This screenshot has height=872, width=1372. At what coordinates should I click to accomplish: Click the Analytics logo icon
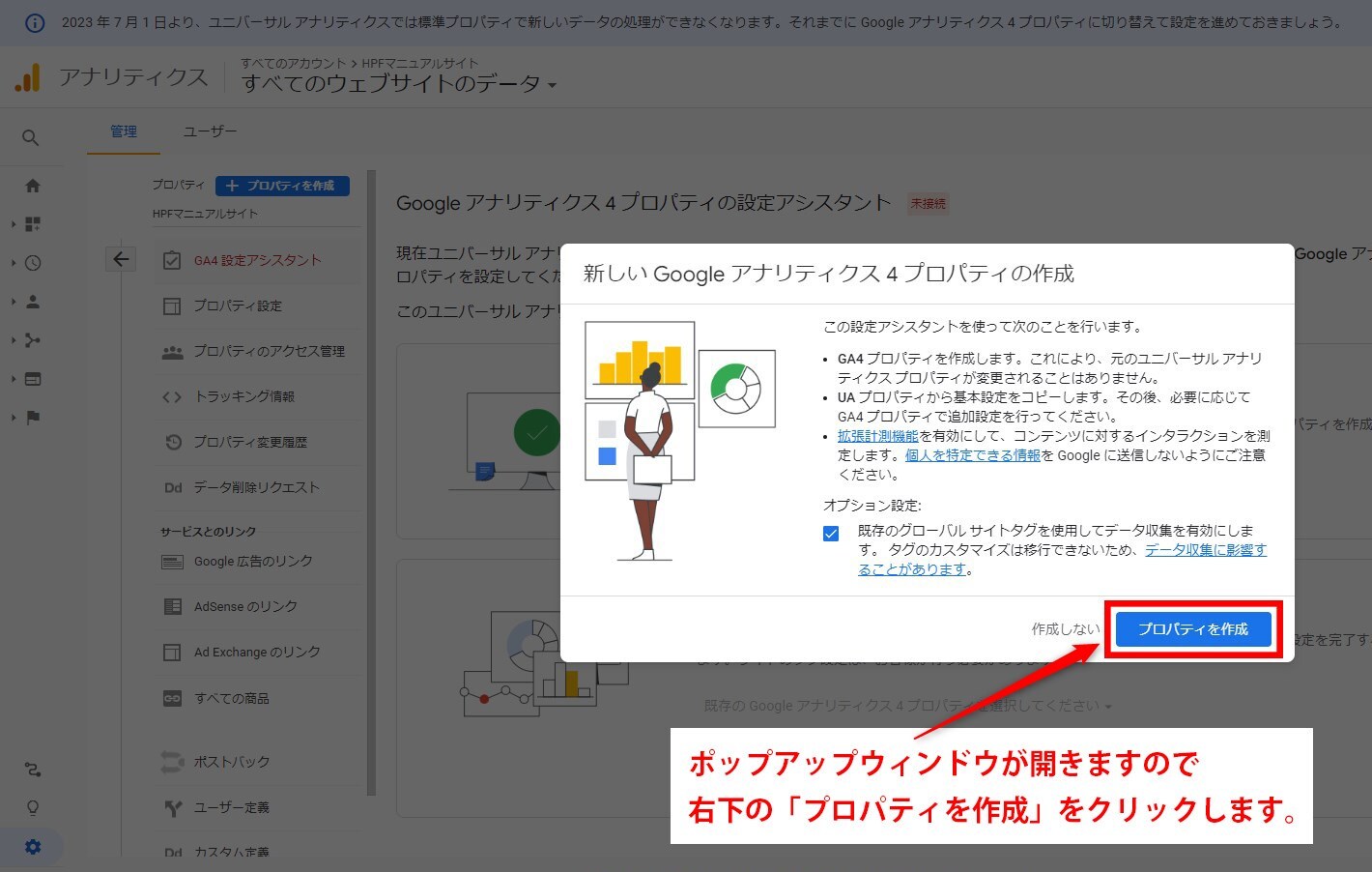[28, 77]
